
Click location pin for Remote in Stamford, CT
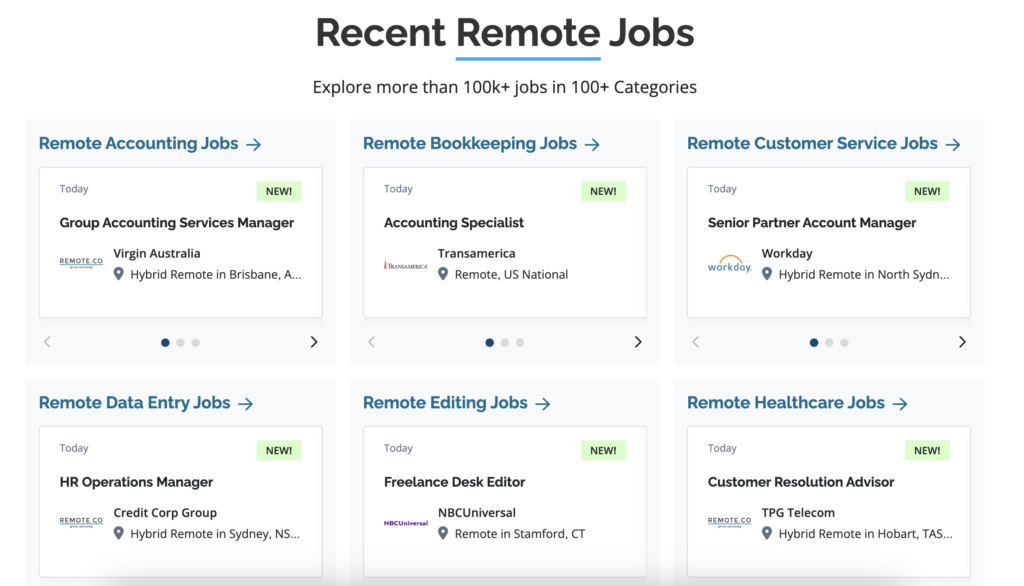coord(443,533)
